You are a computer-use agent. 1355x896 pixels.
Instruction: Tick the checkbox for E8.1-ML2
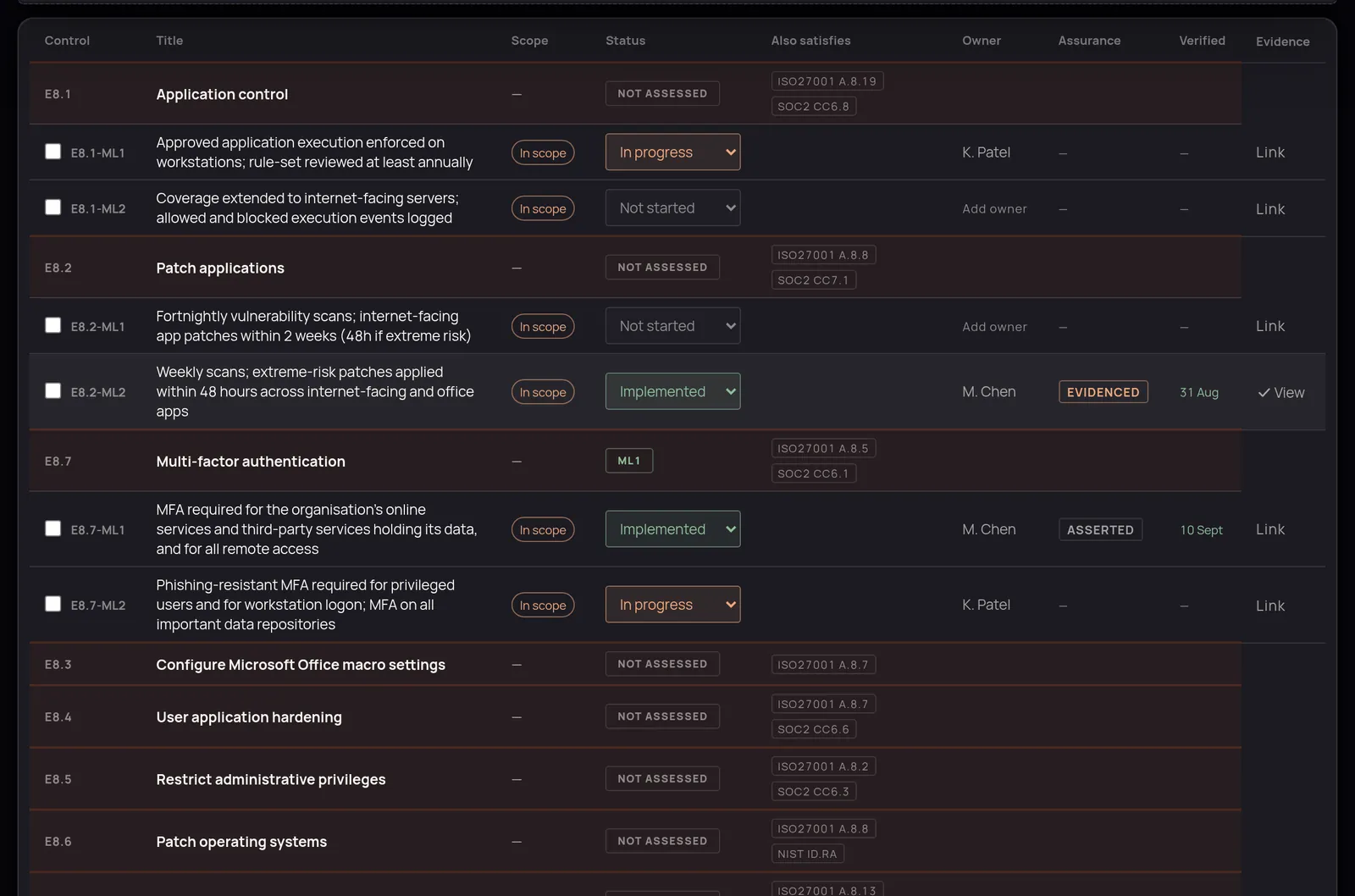tap(53, 207)
